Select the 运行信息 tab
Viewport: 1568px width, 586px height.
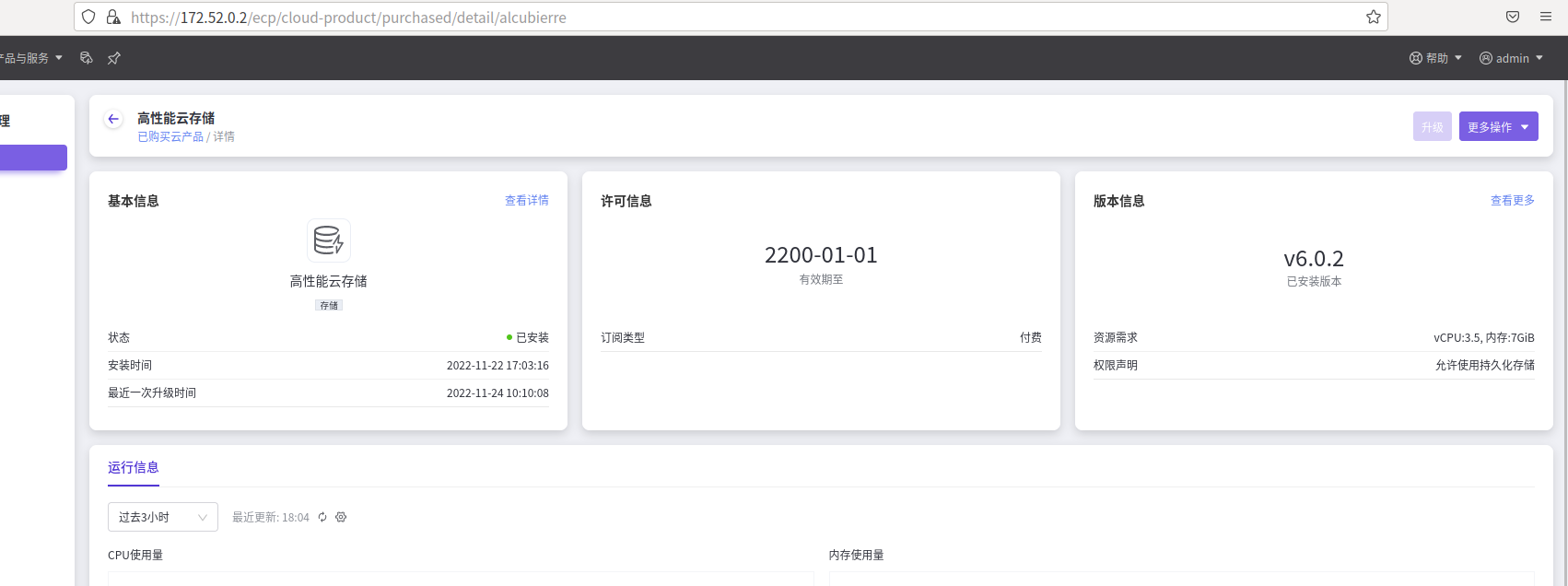pos(134,467)
